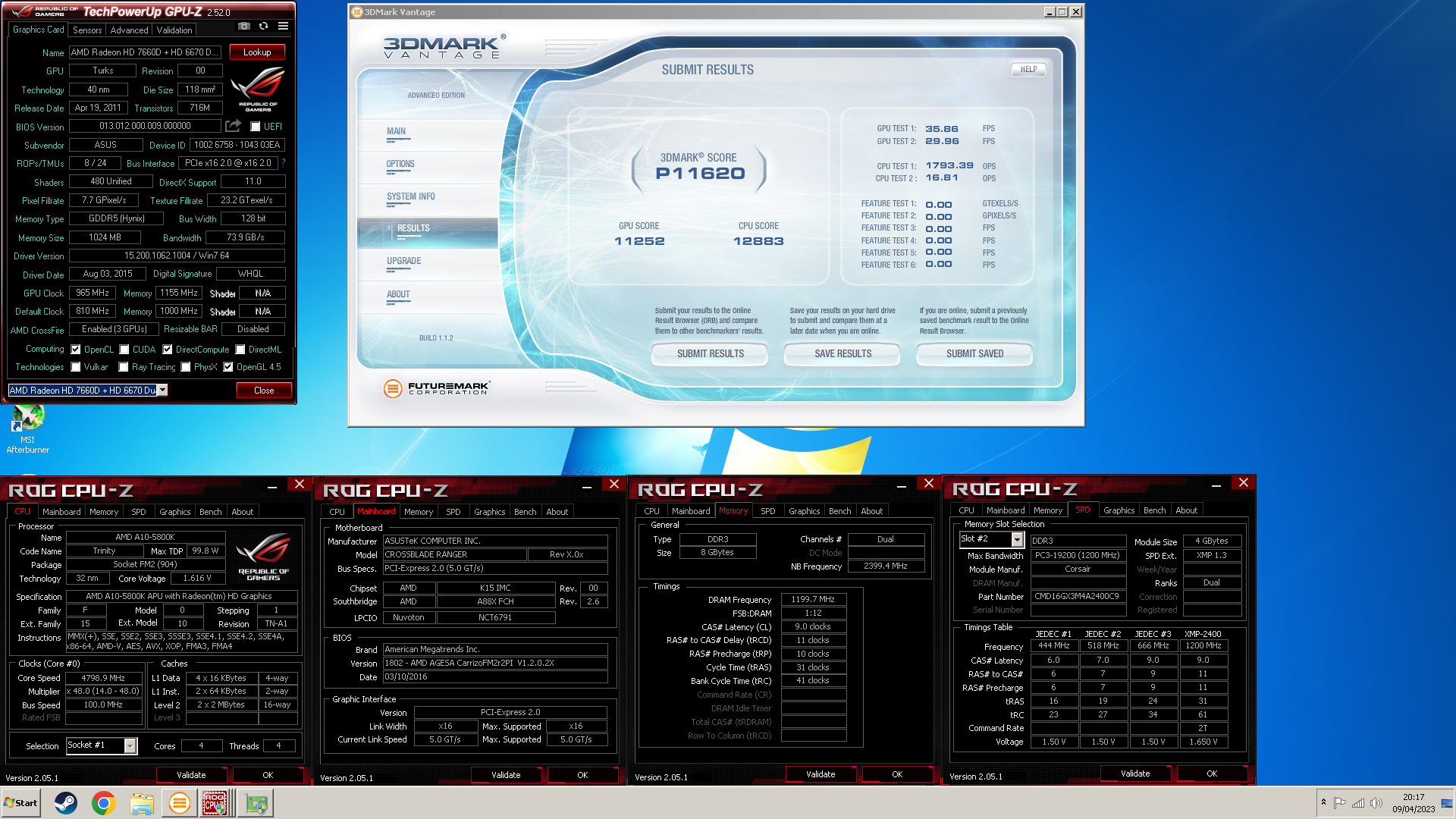Toggle the UEFI checkbox

[256, 127]
